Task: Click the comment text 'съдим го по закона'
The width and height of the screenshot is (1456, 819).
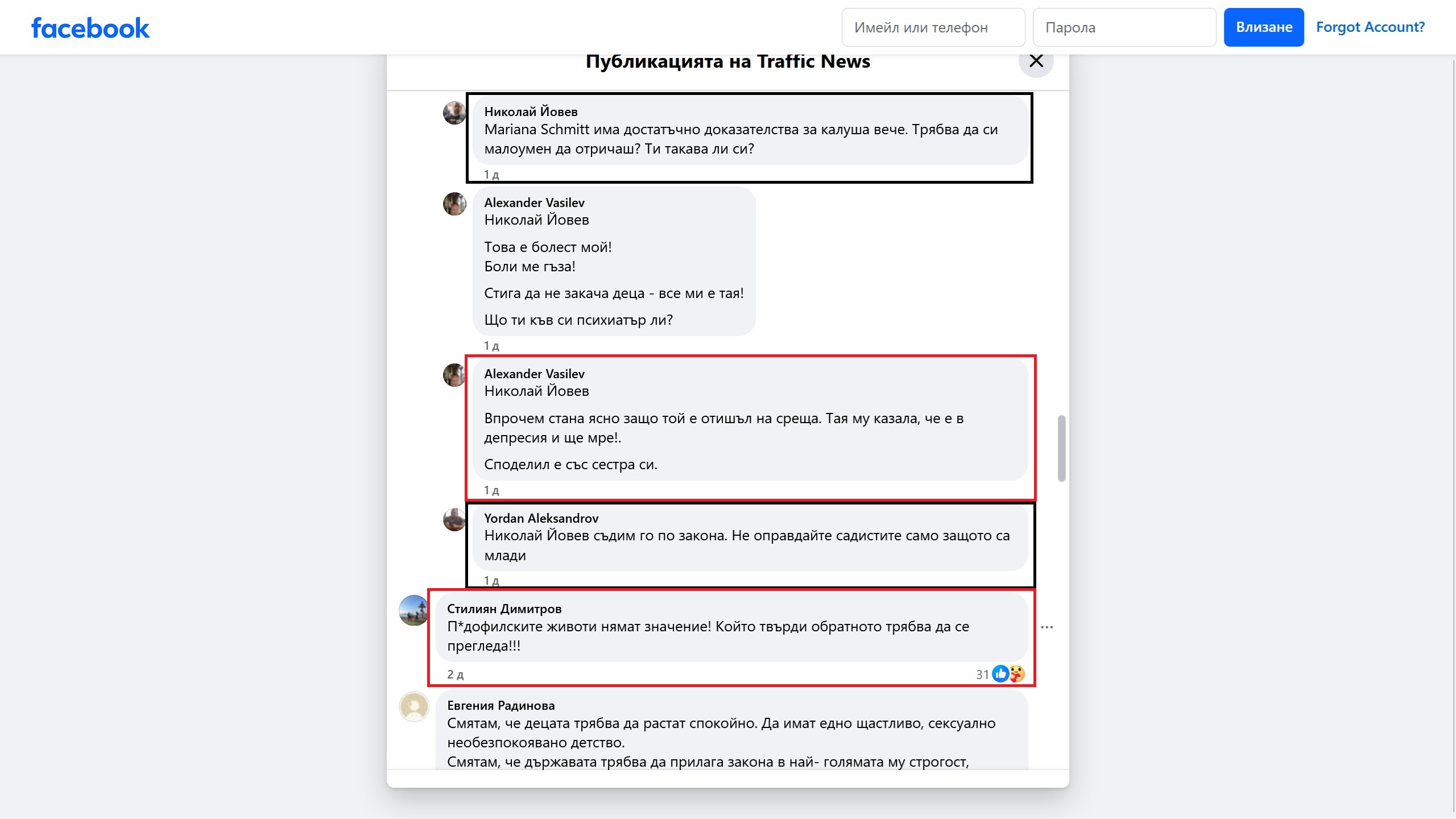Action: (660, 536)
